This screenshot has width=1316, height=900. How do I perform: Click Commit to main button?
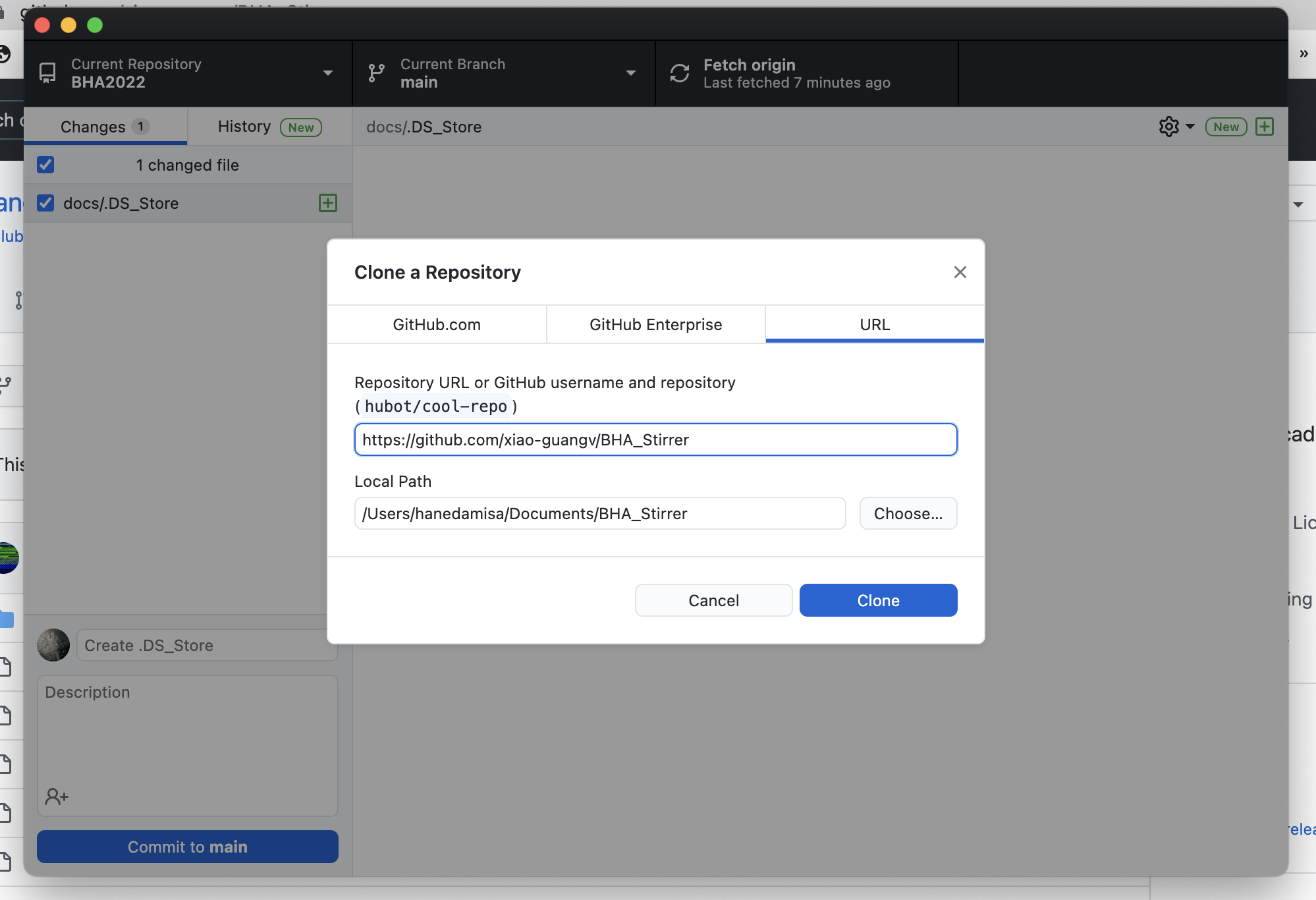coord(188,847)
